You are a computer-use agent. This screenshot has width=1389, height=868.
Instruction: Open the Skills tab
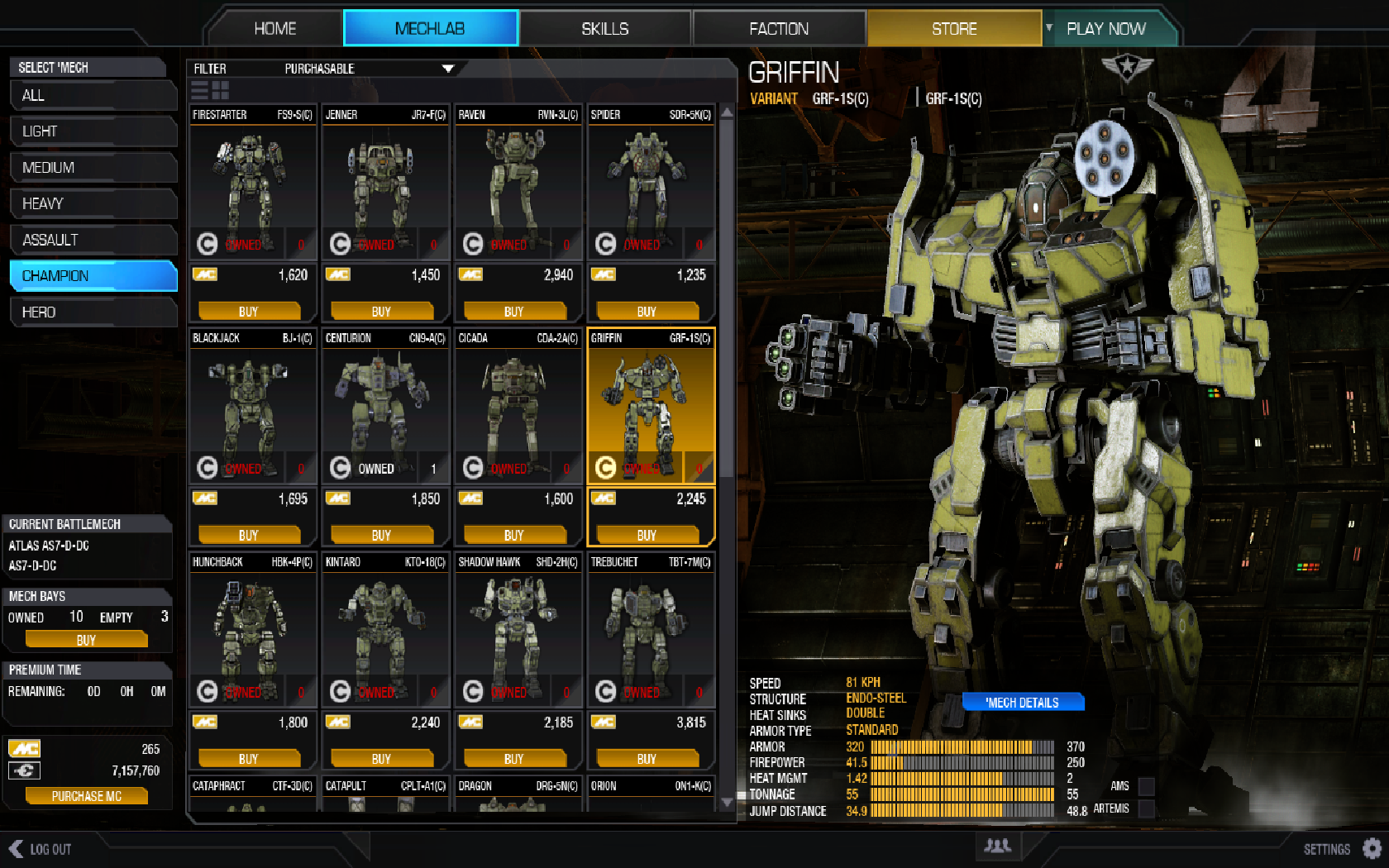coord(605,29)
